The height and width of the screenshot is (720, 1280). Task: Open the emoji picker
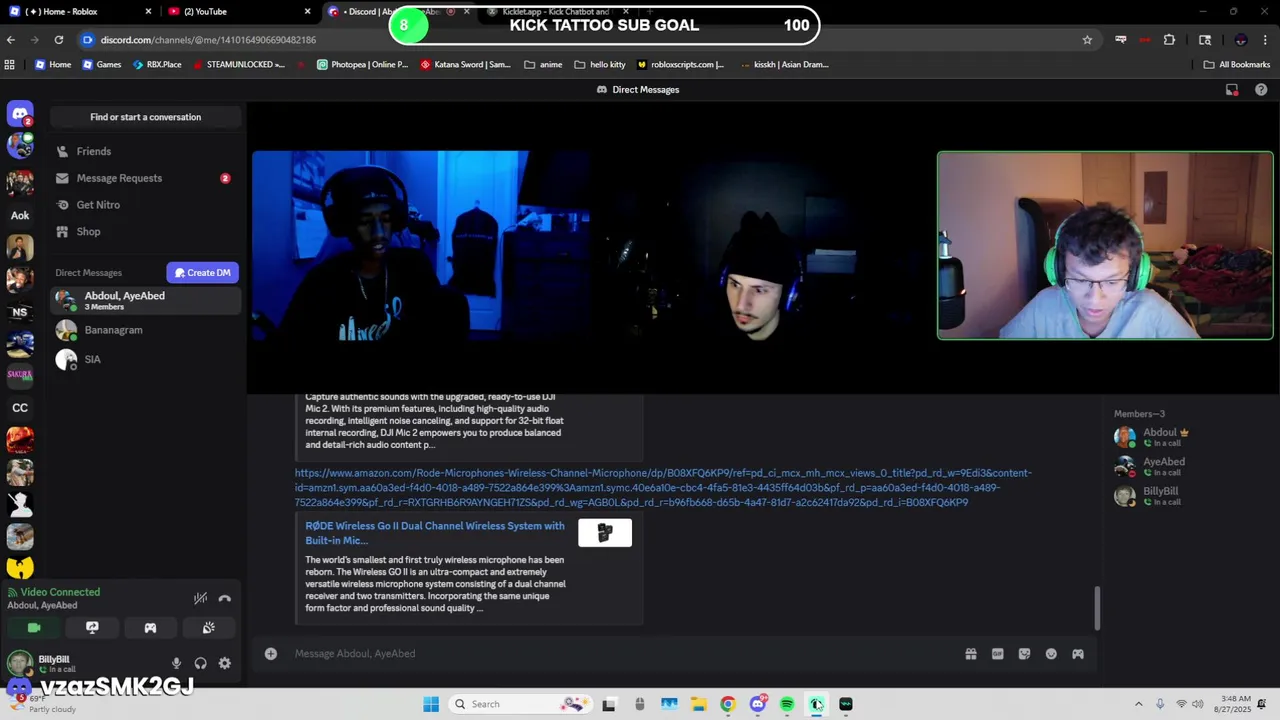pyautogui.click(x=1051, y=654)
